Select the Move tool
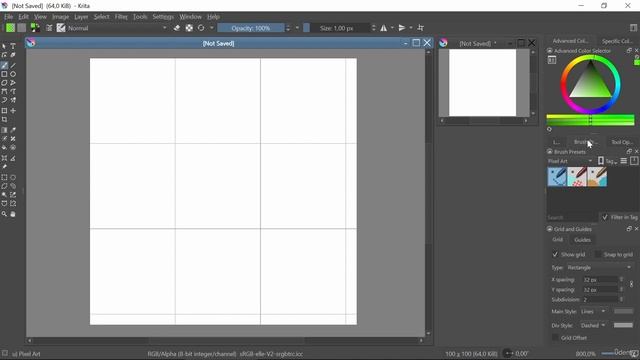 [x=13, y=111]
